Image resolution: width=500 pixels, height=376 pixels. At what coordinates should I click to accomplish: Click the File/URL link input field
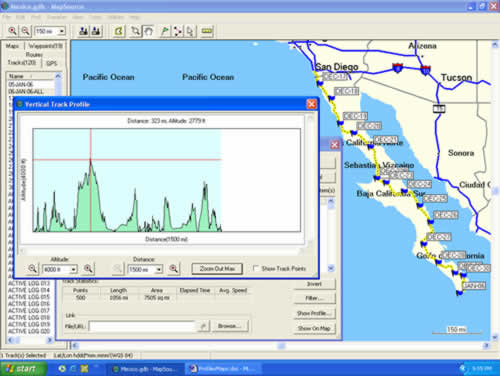tap(142, 326)
